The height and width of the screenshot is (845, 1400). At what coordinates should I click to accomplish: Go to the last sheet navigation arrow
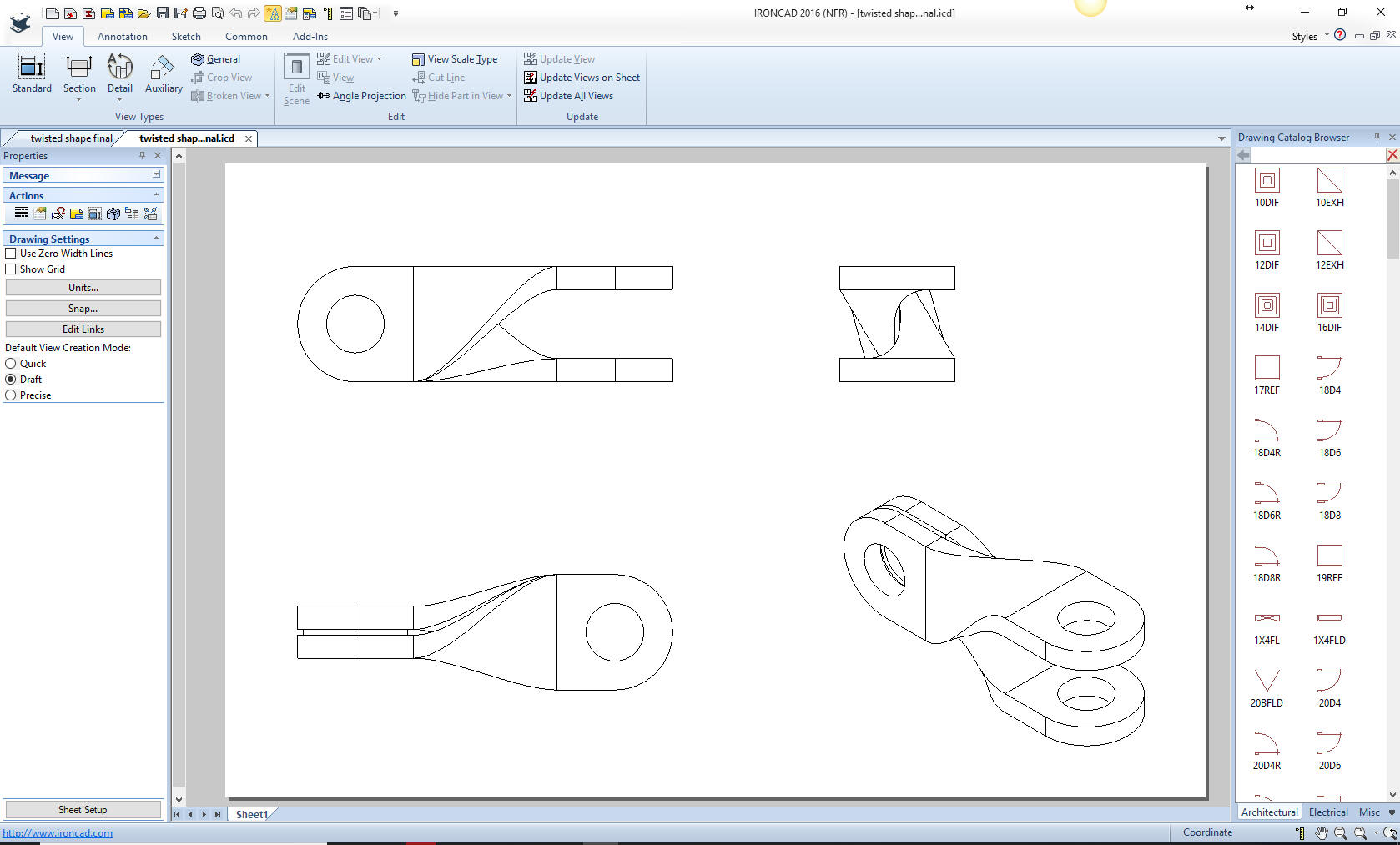point(218,815)
